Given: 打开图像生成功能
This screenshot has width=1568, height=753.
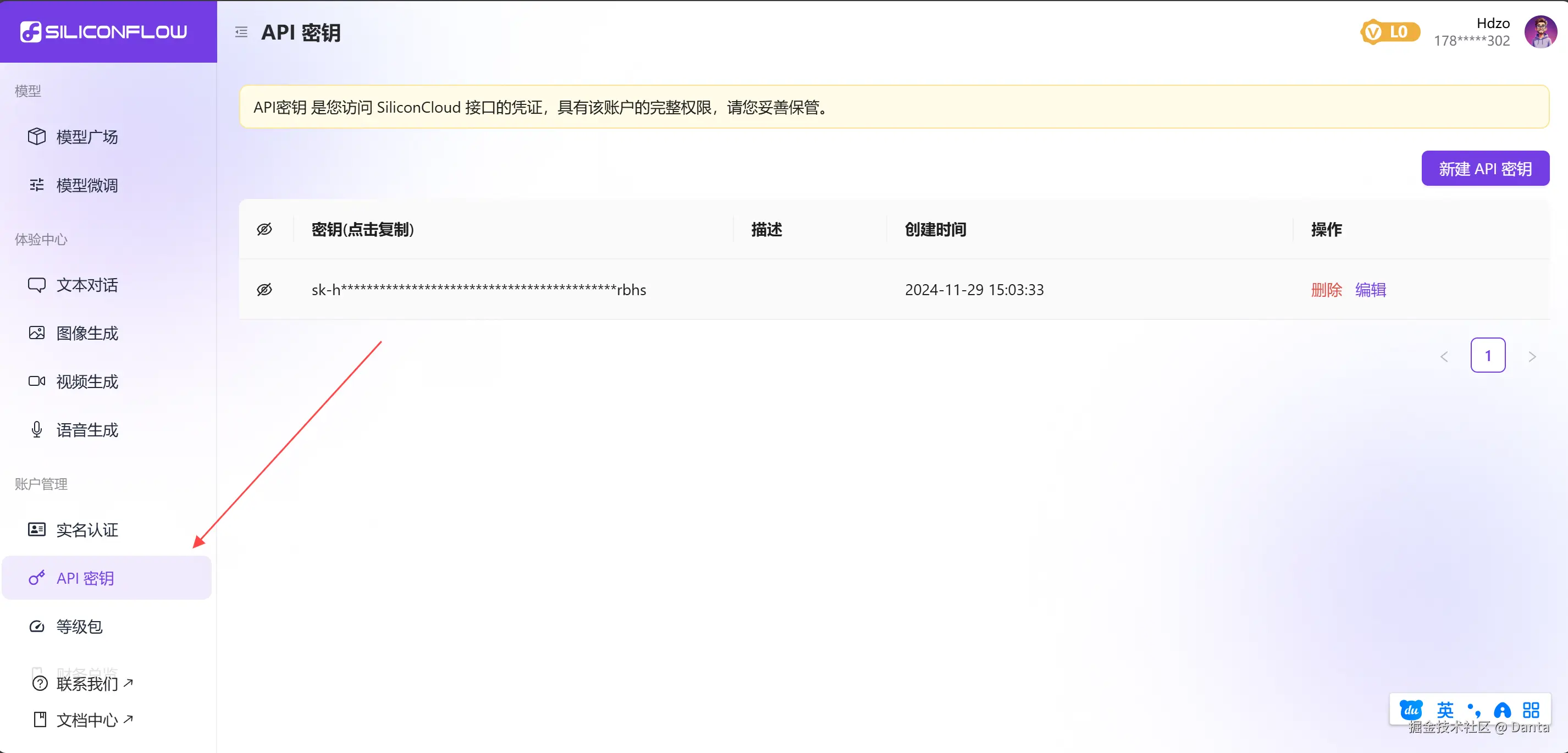Looking at the screenshot, I should click(87, 333).
